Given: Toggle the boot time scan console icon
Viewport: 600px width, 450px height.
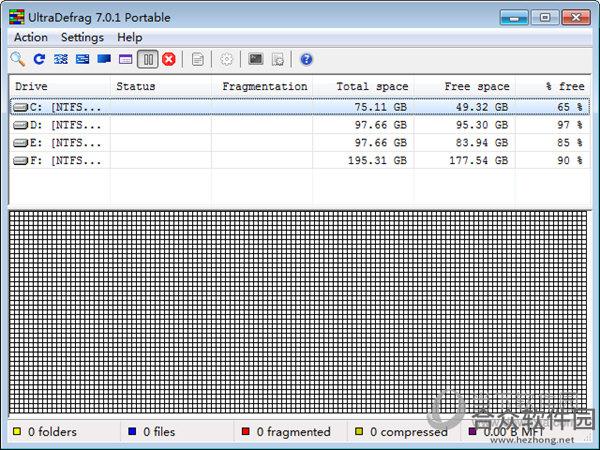Looking at the screenshot, I should [x=256, y=59].
